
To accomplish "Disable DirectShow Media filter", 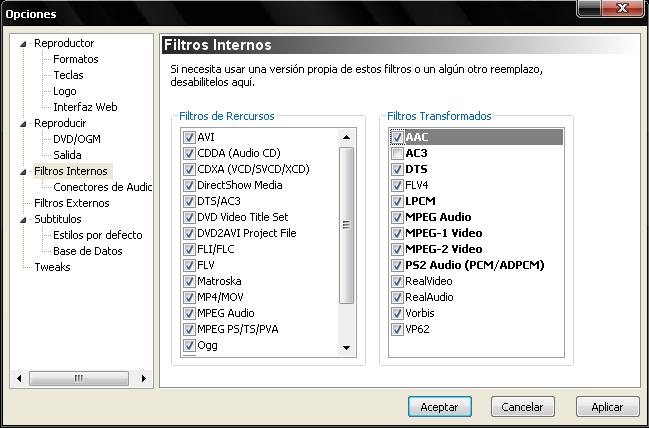I will [x=189, y=185].
